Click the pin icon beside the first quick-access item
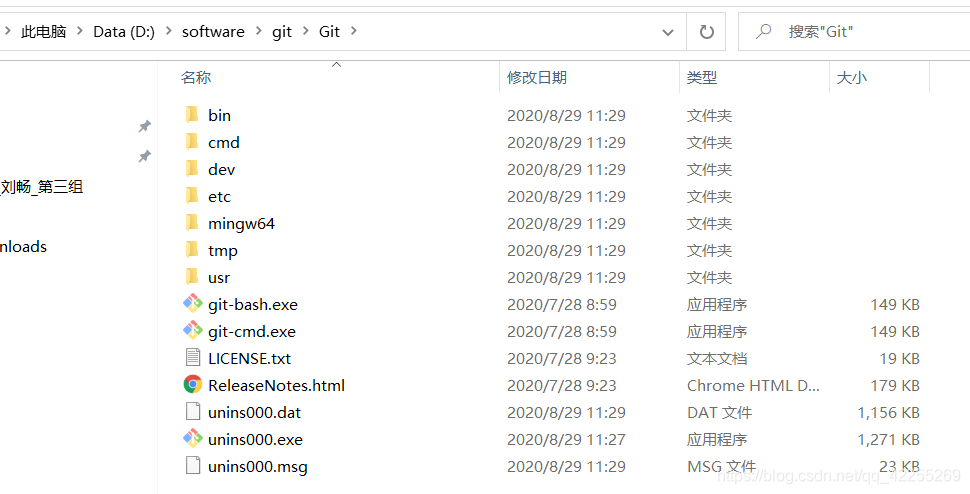The height and width of the screenshot is (494, 970). tap(144, 126)
